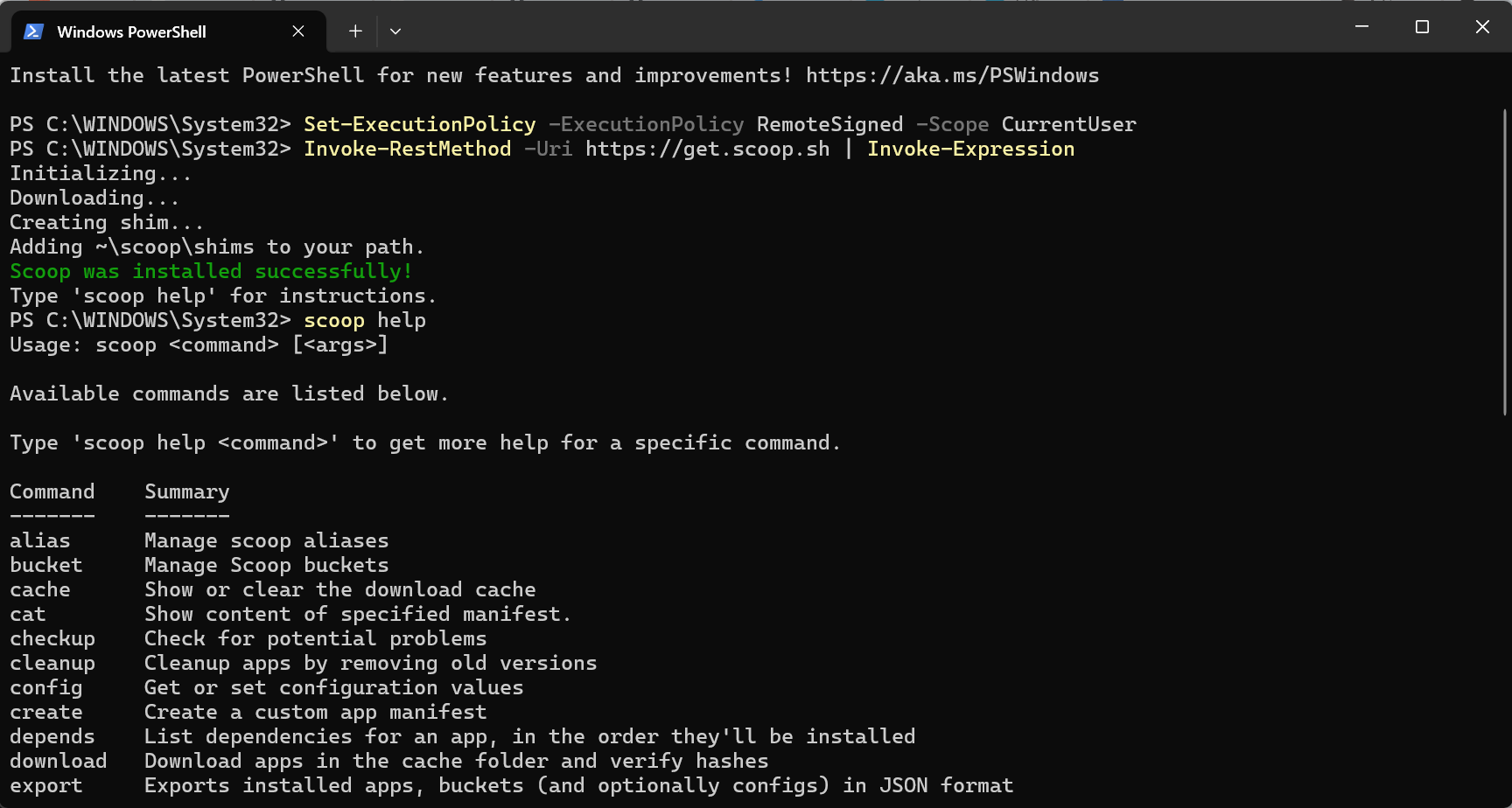Viewport: 1512px width, 808px height.
Task: Click 'Manage Scoop buckets' summary text
Action: pyautogui.click(x=267, y=565)
